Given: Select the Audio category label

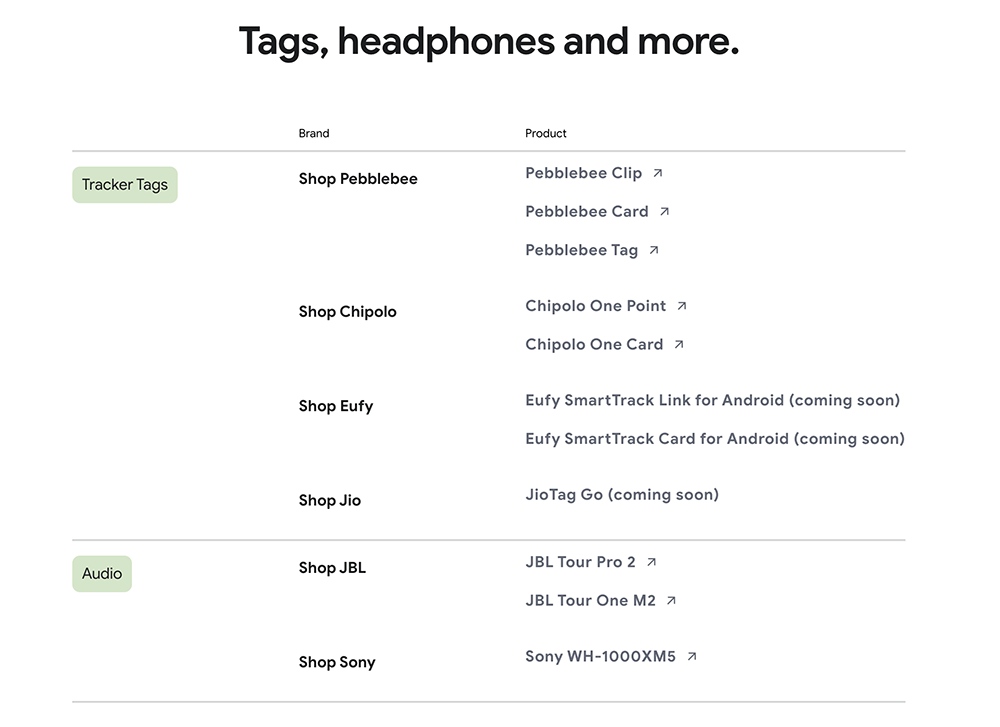Looking at the screenshot, I should click(x=102, y=574).
